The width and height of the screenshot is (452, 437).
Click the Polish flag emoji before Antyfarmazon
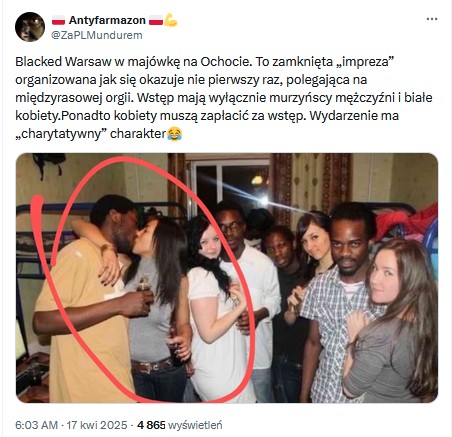click(x=58, y=20)
